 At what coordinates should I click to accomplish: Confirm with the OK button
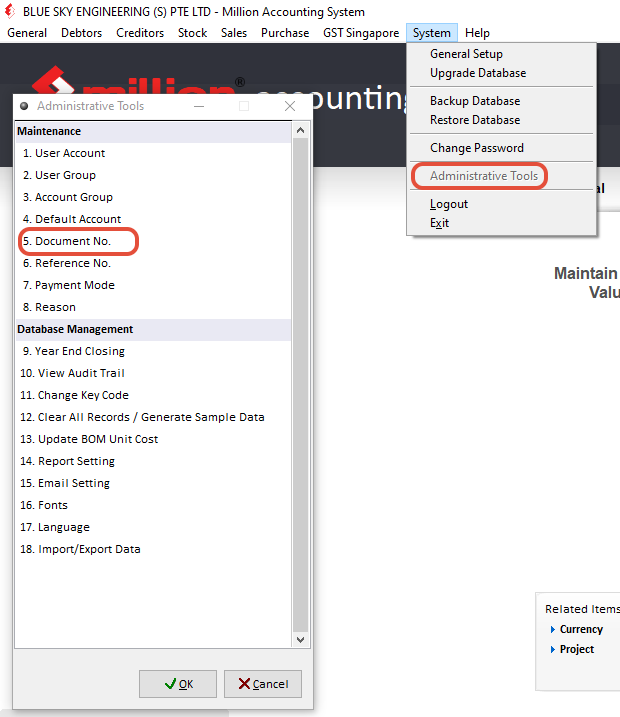pos(178,684)
